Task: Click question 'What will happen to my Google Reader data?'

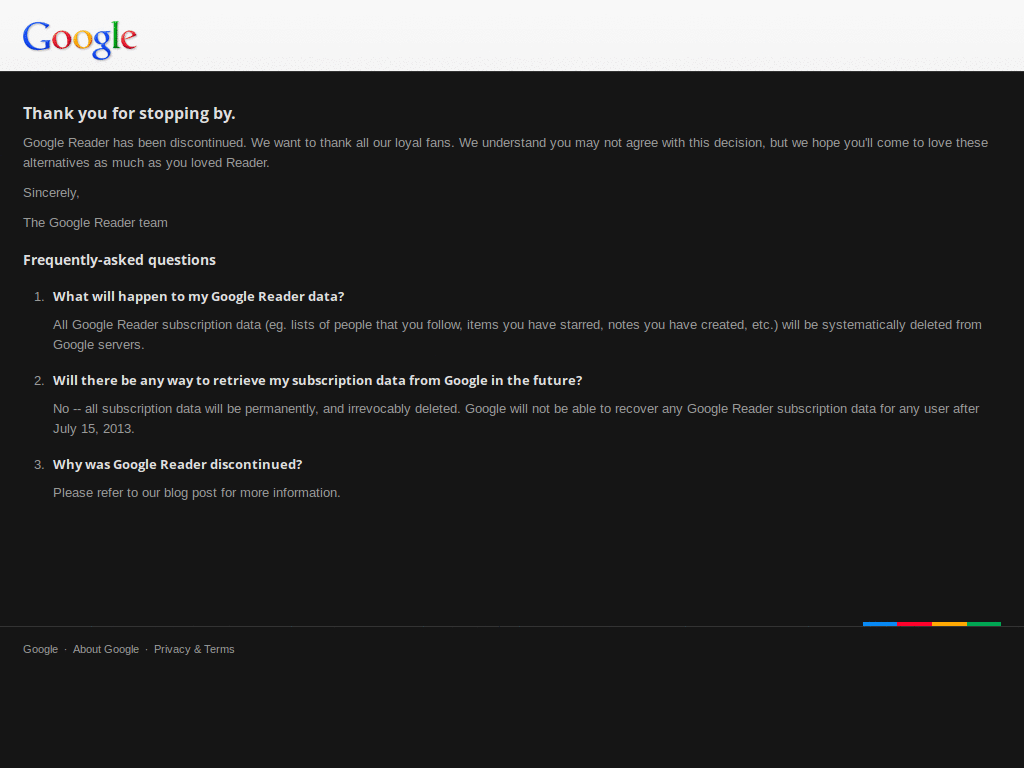Action: pos(199,296)
